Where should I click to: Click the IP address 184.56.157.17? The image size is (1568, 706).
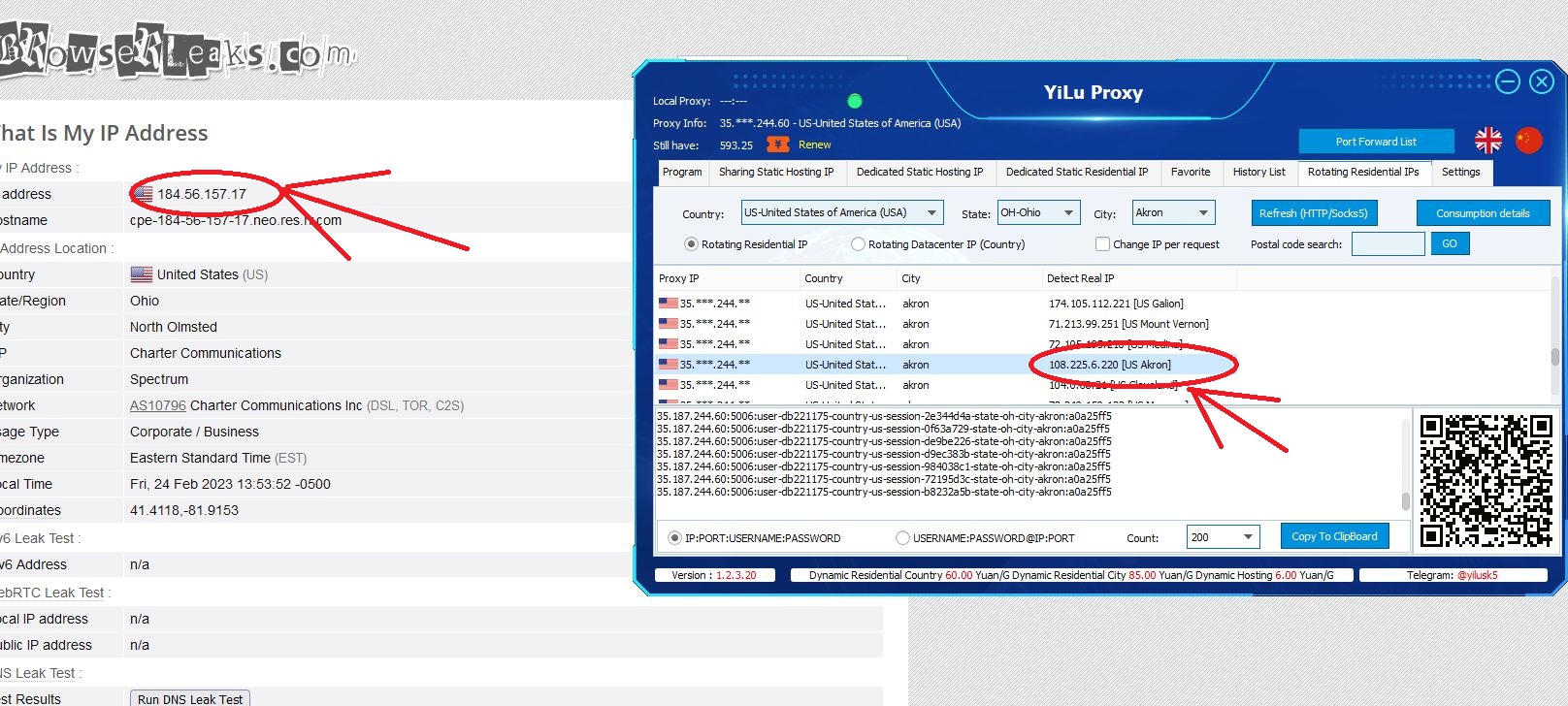tap(202, 194)
